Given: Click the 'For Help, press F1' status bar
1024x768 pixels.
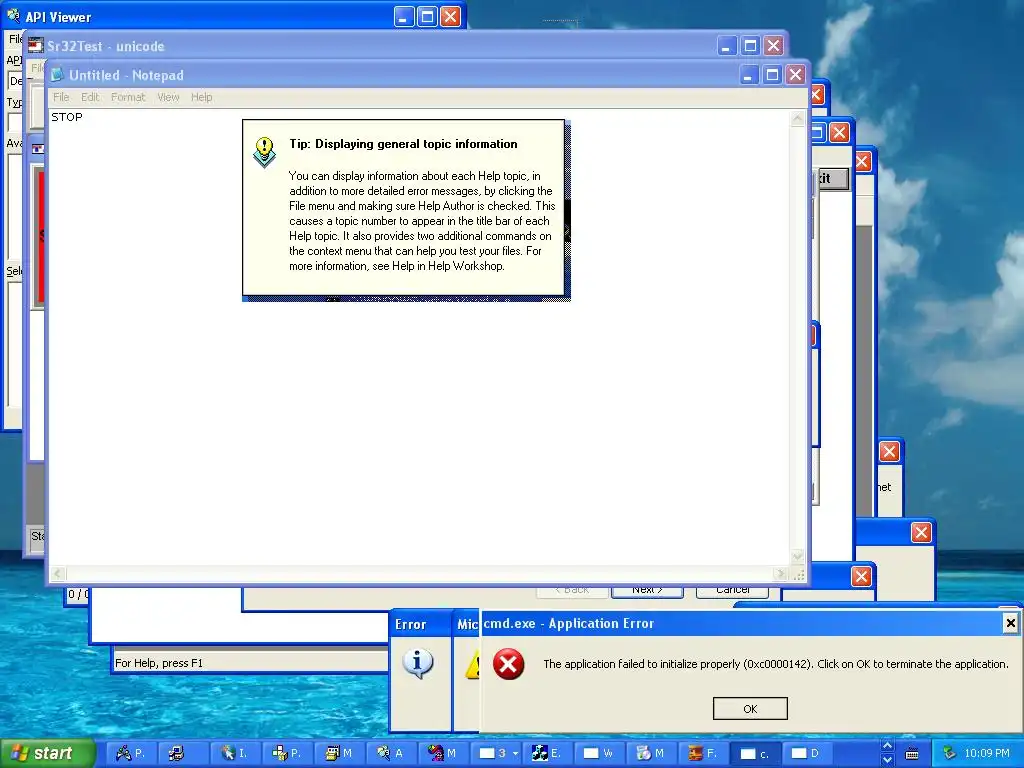Looking at the screenshot, I should pos(250,664).
